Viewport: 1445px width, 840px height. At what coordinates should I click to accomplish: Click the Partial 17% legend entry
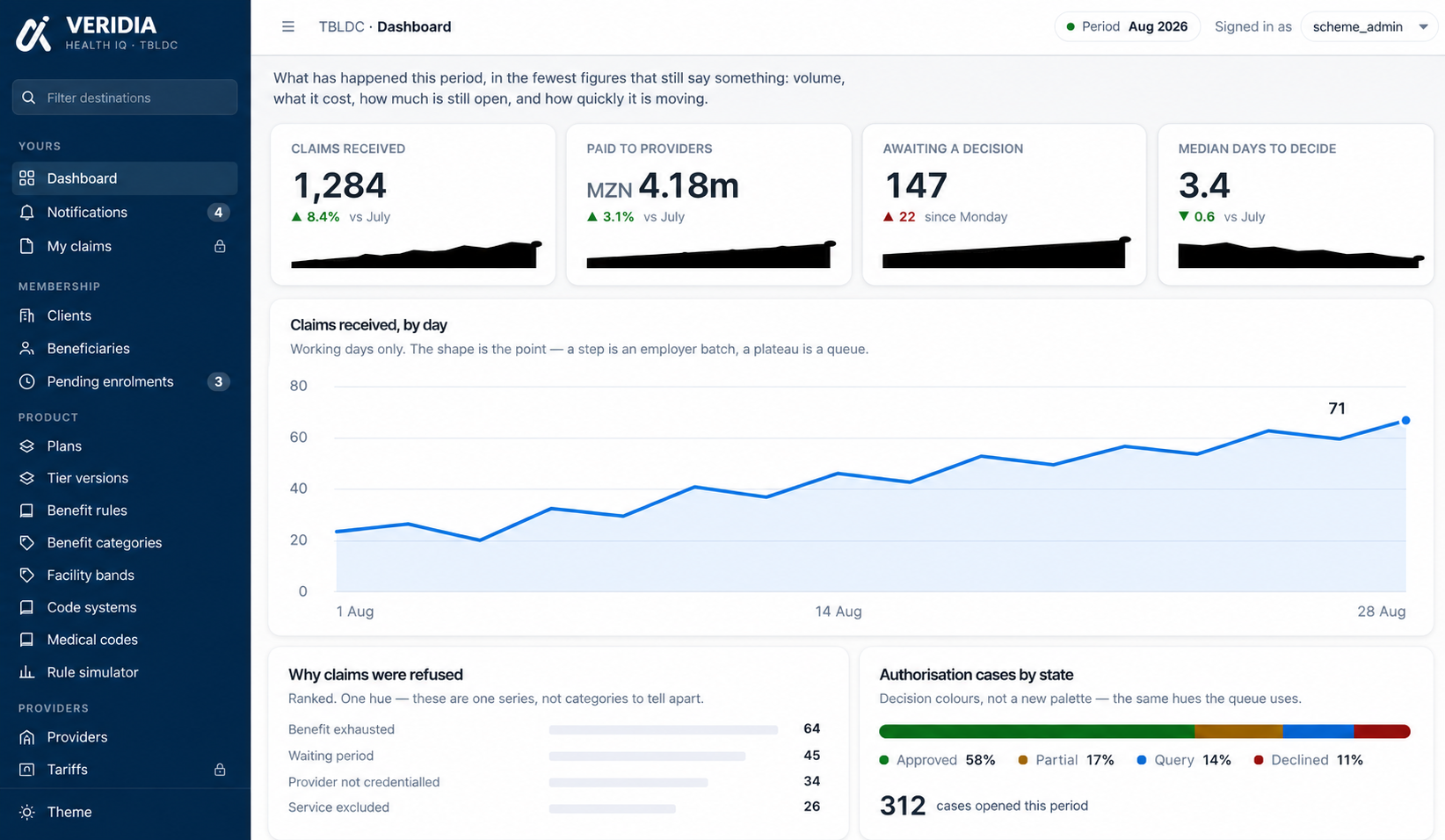point(1066,760)
